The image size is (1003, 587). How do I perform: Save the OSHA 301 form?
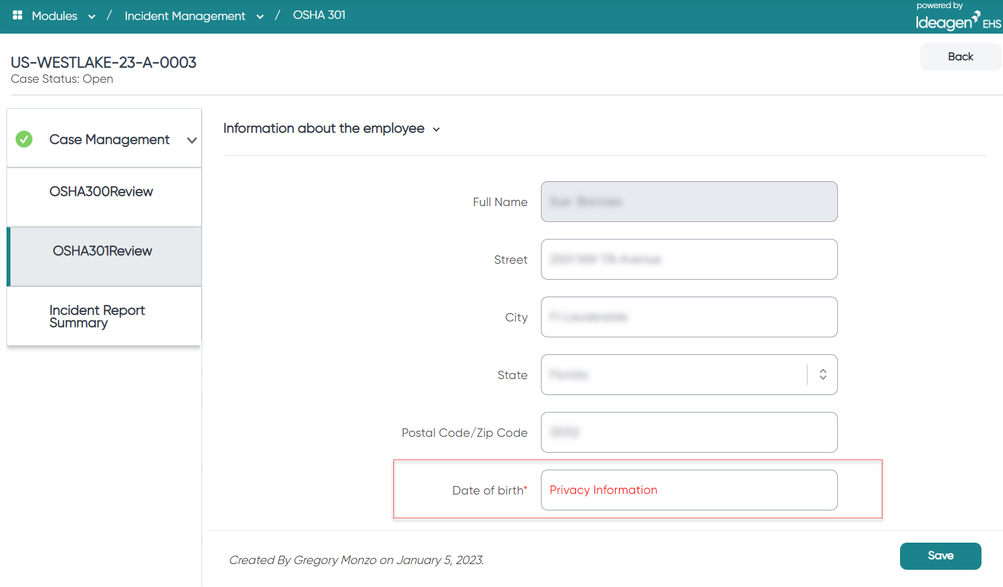pos(940,556)
